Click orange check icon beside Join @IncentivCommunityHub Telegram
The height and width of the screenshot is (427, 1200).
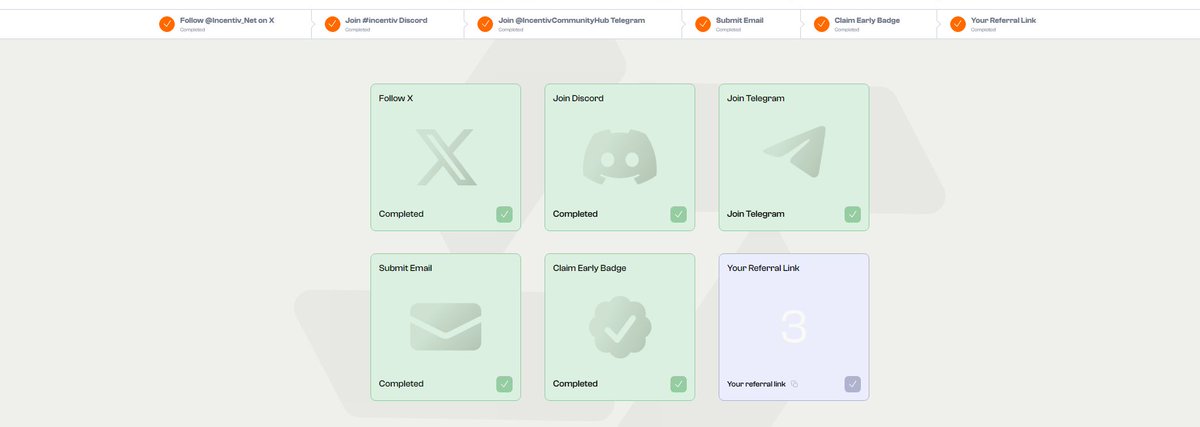(485, 24)
